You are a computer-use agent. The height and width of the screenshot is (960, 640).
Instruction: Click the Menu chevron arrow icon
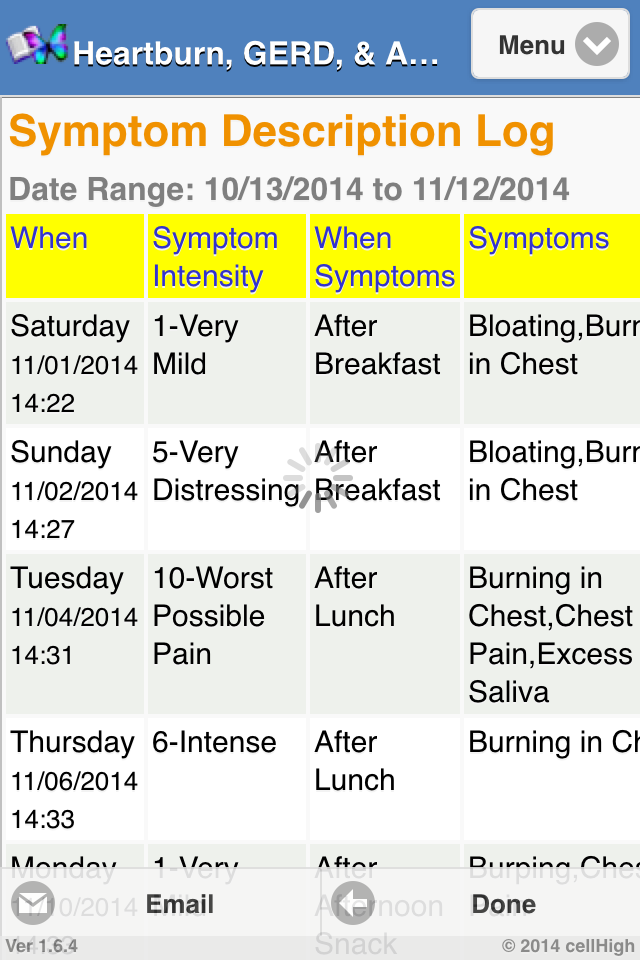[597, 45]
